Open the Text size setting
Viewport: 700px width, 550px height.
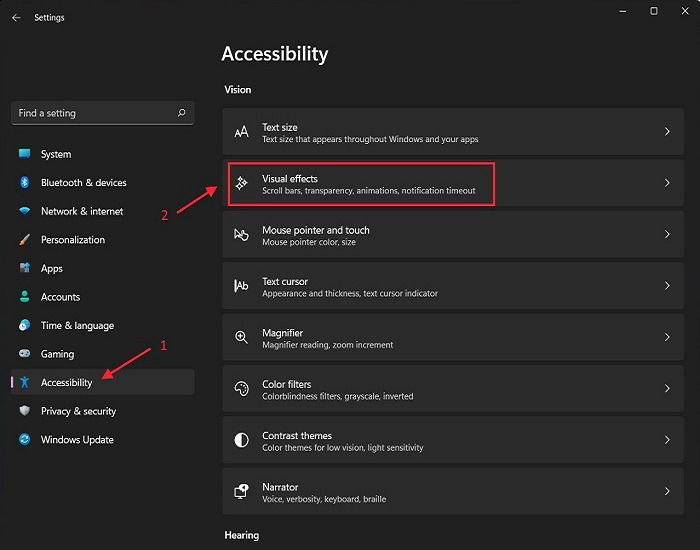tap(453, 132)
